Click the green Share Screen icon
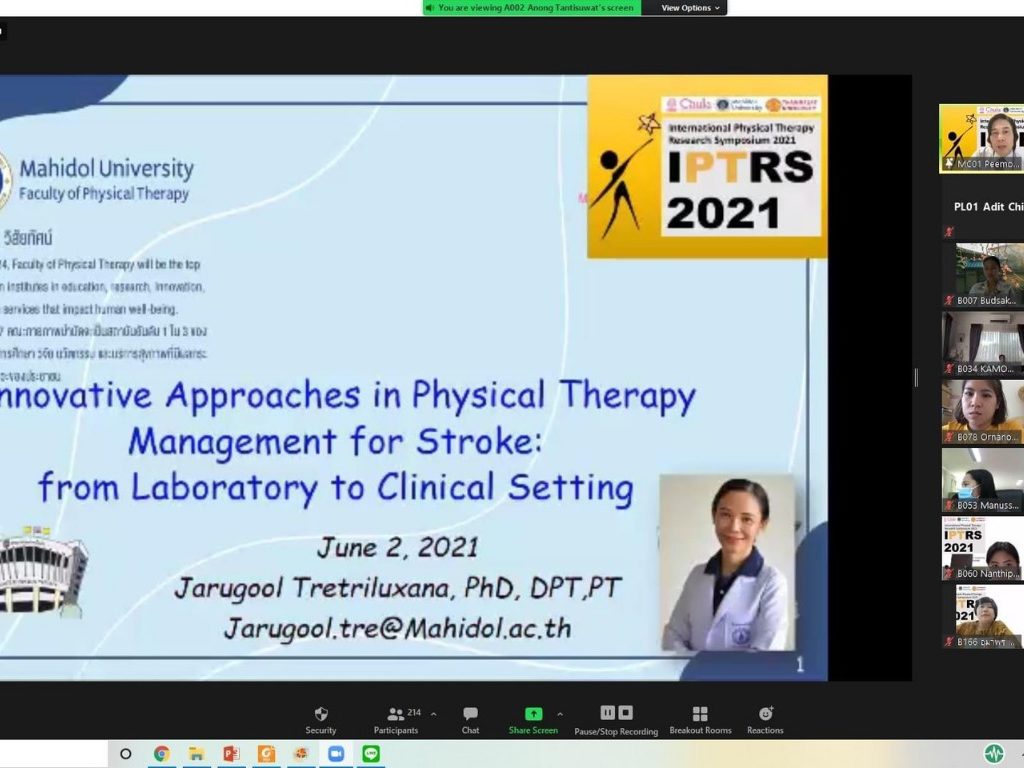The height and width of the screenshot is (768, 1024). (x=534, y=713)
